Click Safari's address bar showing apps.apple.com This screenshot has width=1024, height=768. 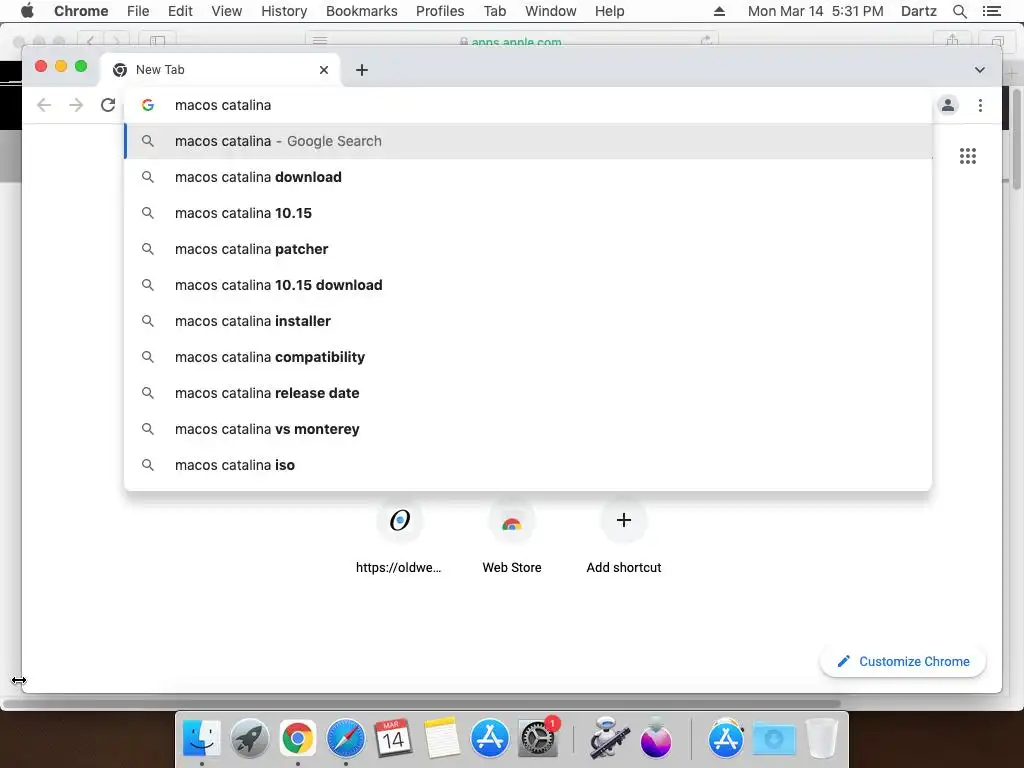[512, 41]
